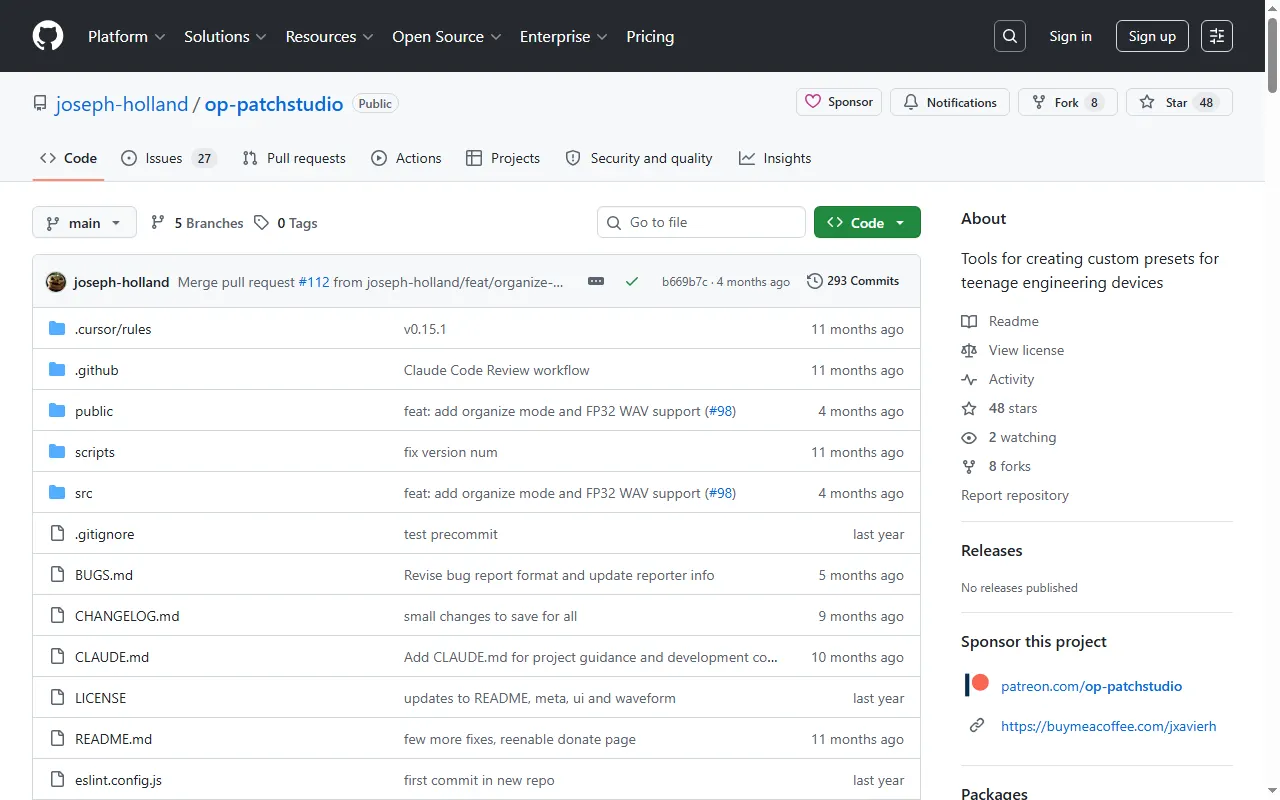Open the 293 Commits history
1280x800 pixels.
click(x=853, y=281)
